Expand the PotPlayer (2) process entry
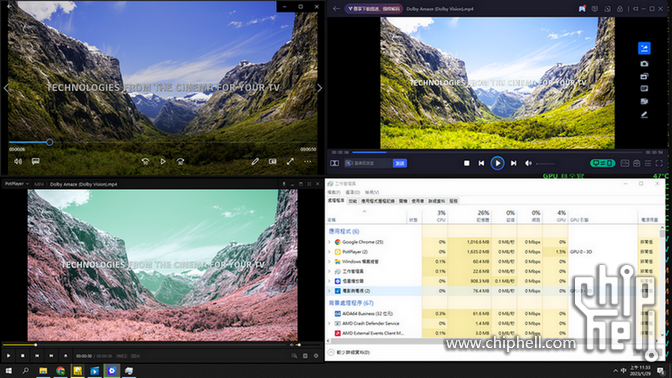This screenshot has height=378, width=672. 329,252
